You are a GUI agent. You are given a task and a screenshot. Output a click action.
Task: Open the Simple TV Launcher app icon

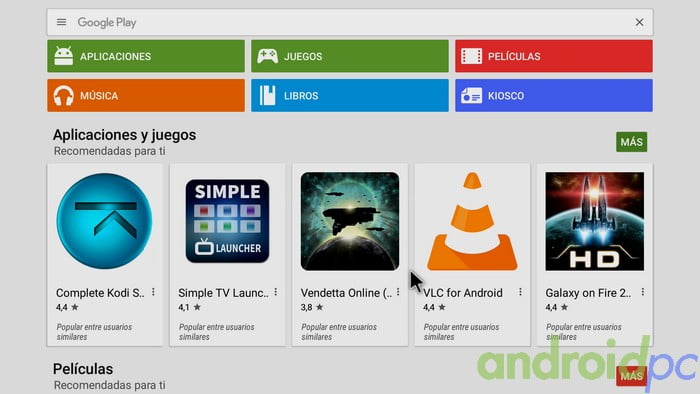pos(227,221)
